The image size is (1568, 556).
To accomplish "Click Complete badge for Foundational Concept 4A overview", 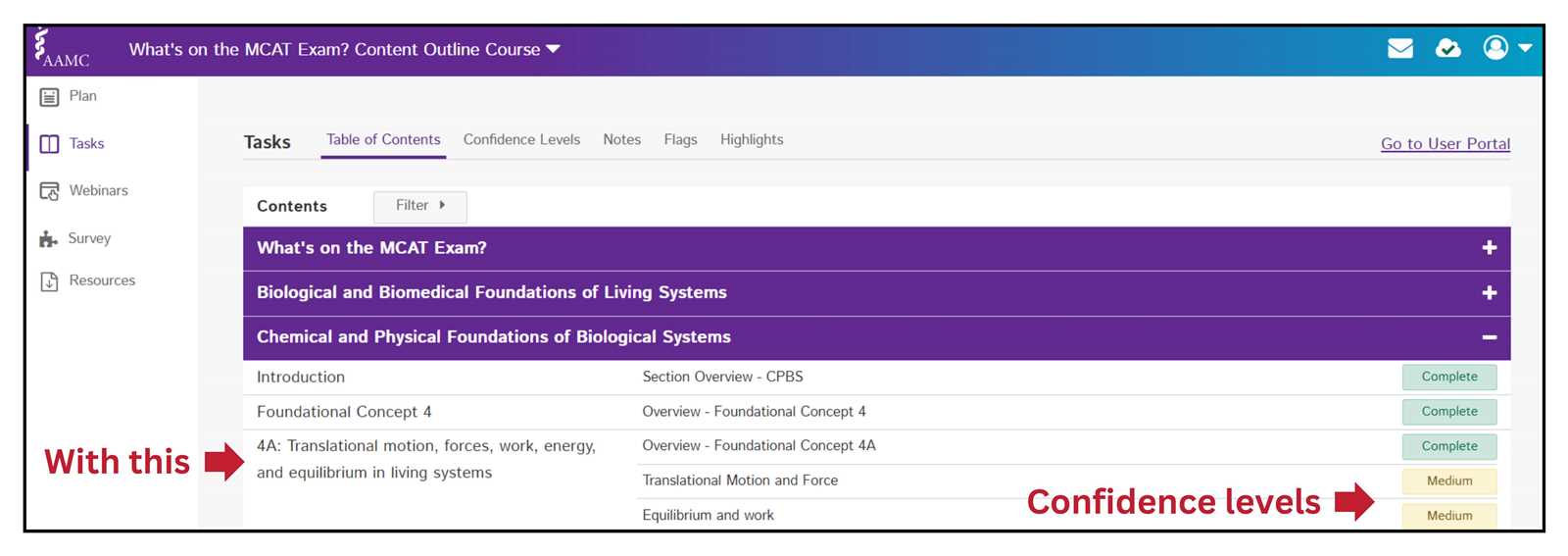I will click(1449, 446).
